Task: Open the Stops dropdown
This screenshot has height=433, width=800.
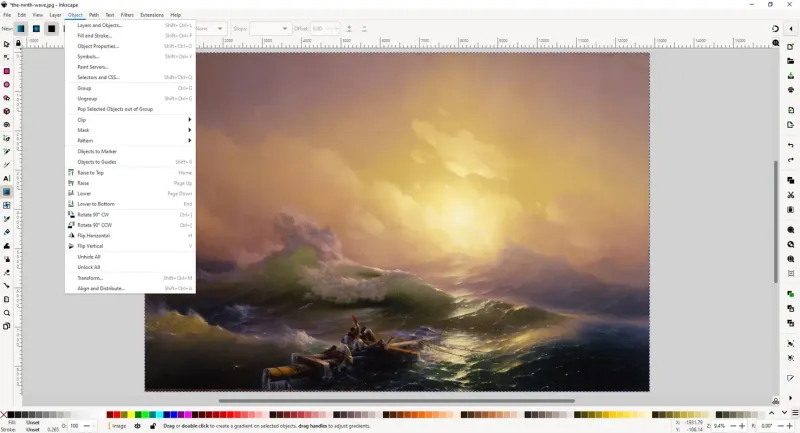Action: [x=269, y=29]
